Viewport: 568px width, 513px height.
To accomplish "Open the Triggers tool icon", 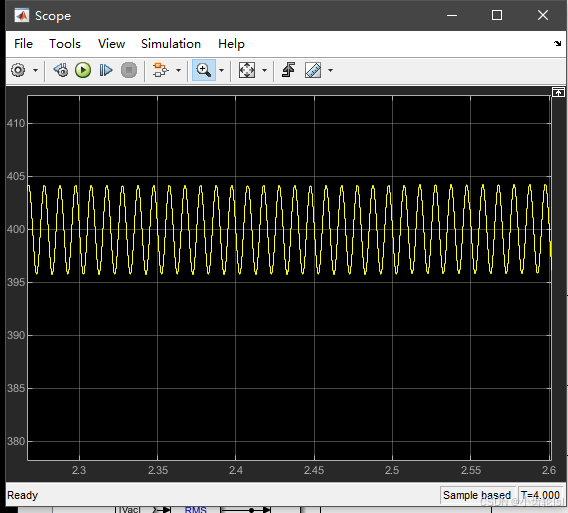I will point(288,70).
